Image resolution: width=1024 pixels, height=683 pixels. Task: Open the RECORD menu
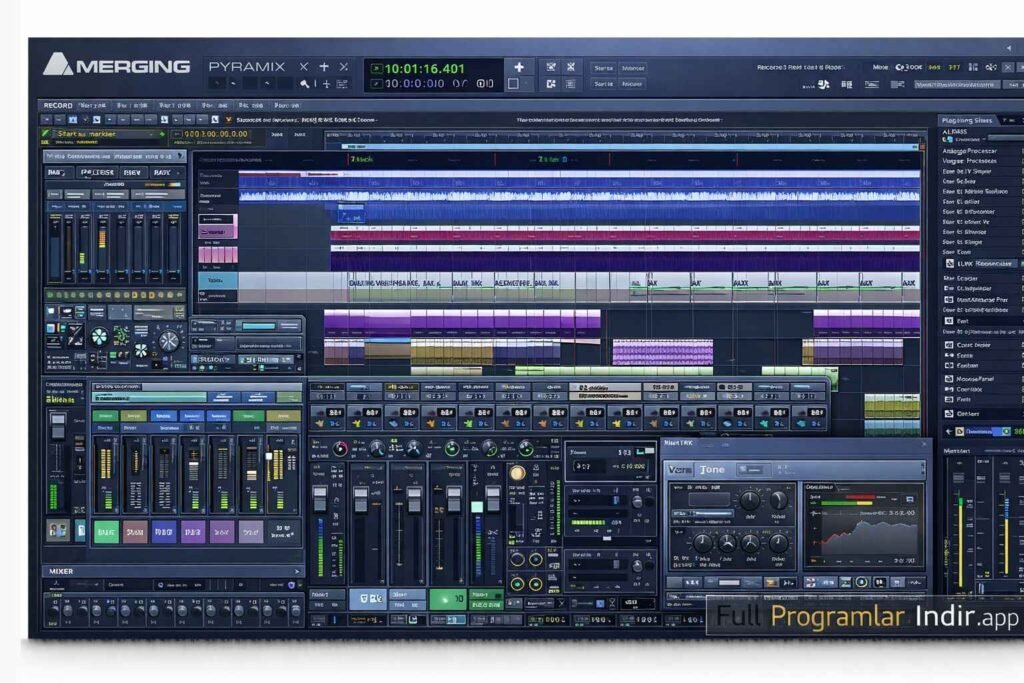pyautogui.click(x=55, y=103)
